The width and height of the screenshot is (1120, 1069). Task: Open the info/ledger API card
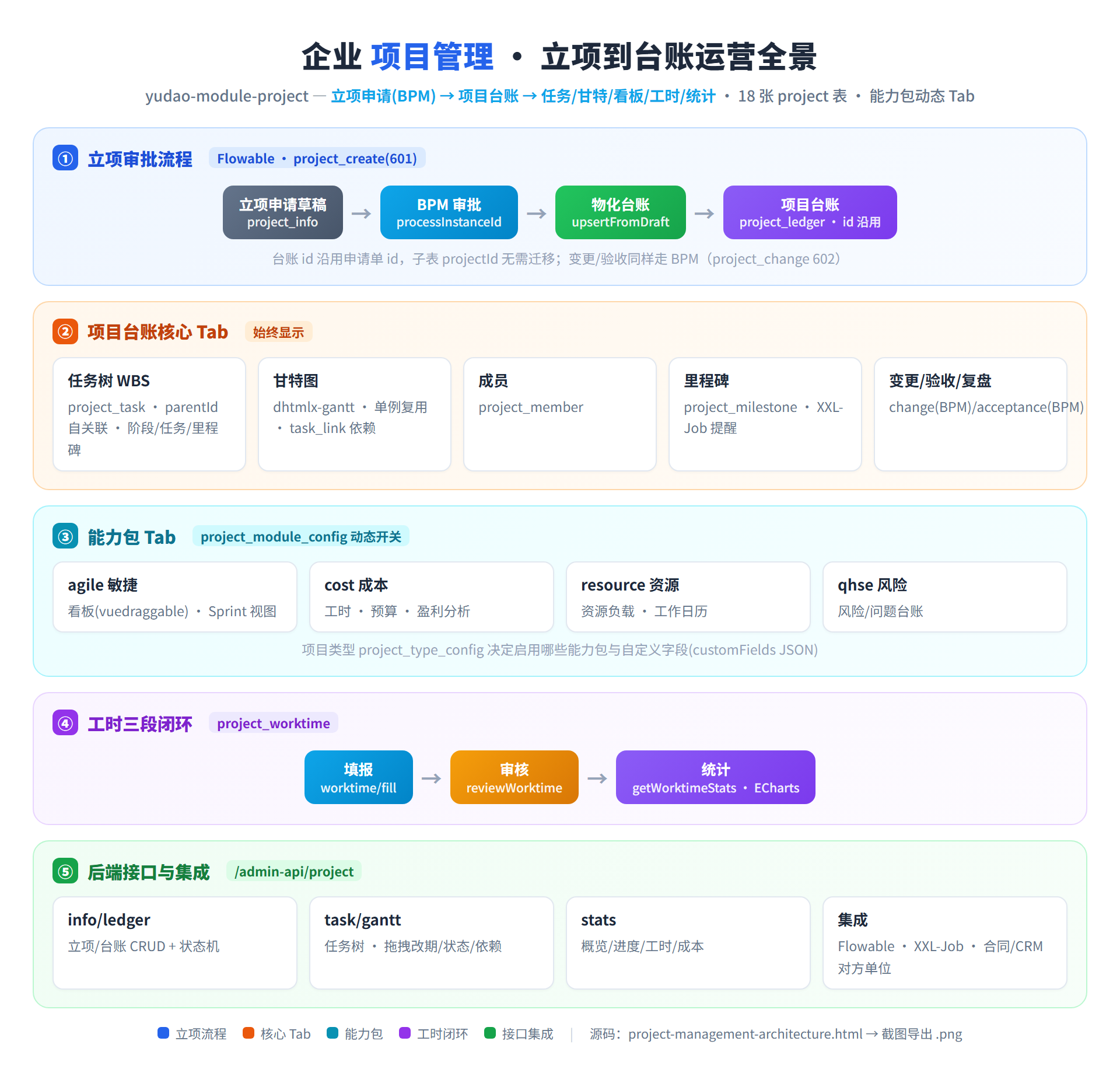(175, 943)
